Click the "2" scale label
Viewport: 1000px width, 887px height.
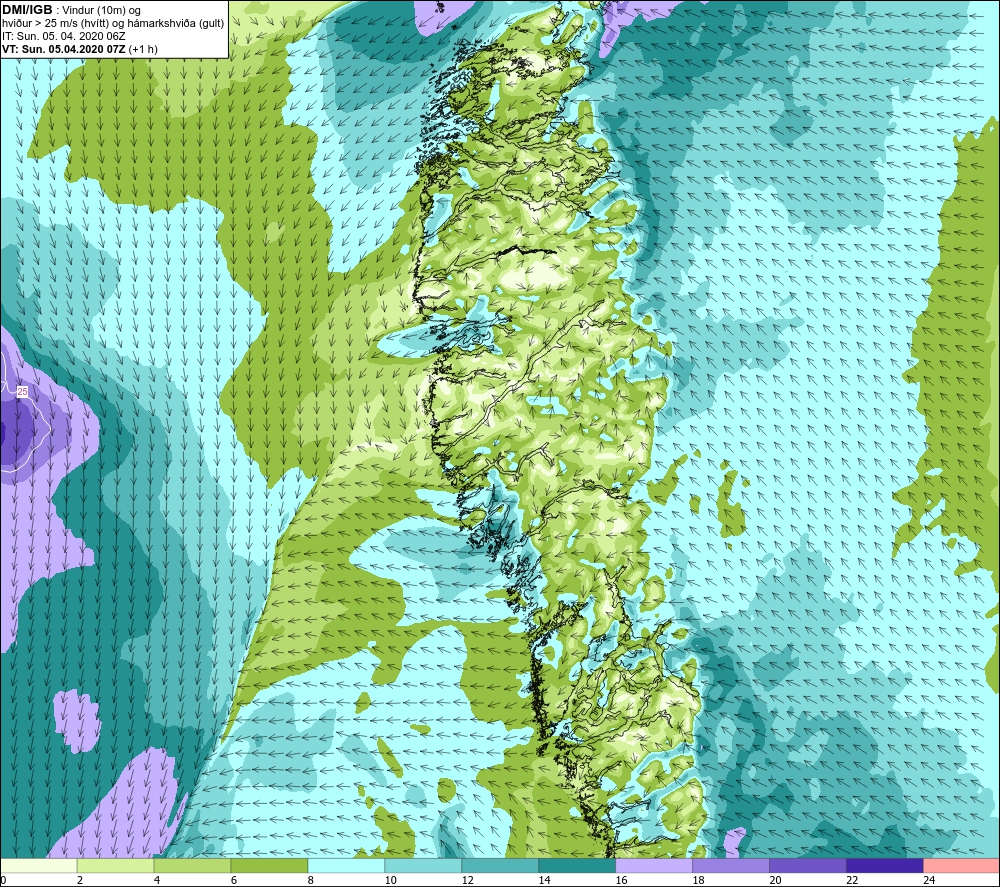80,880
